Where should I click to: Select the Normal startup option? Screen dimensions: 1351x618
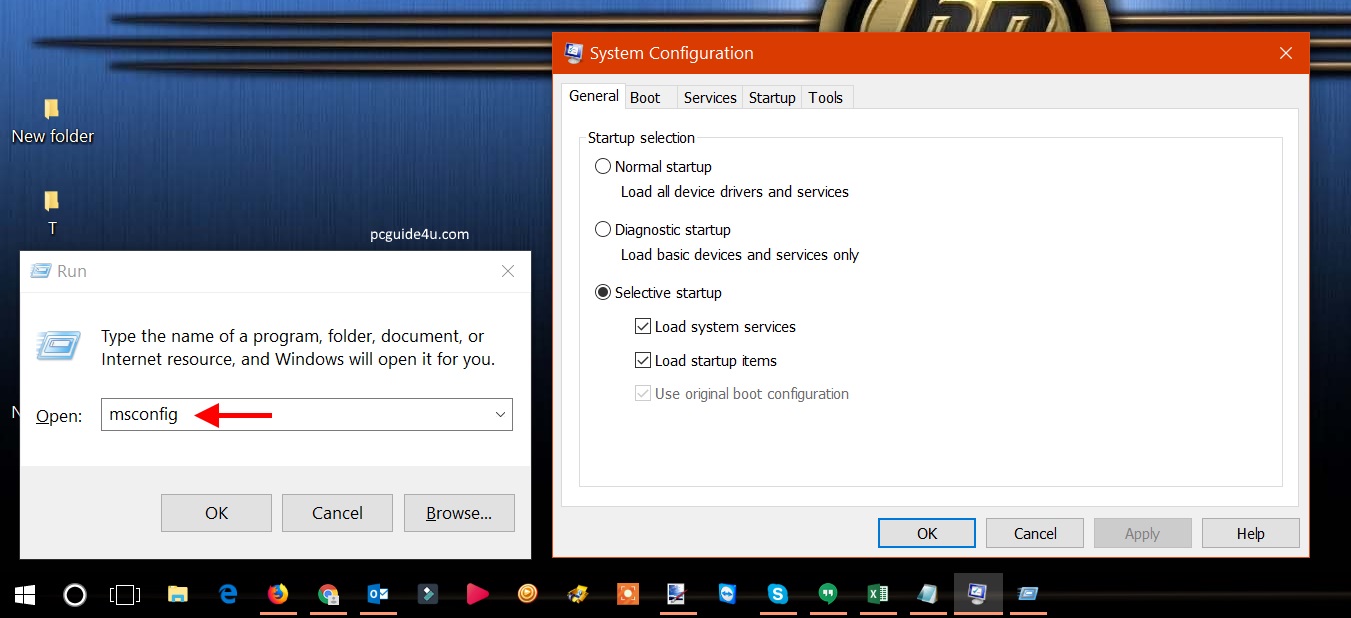coord(603,167)
